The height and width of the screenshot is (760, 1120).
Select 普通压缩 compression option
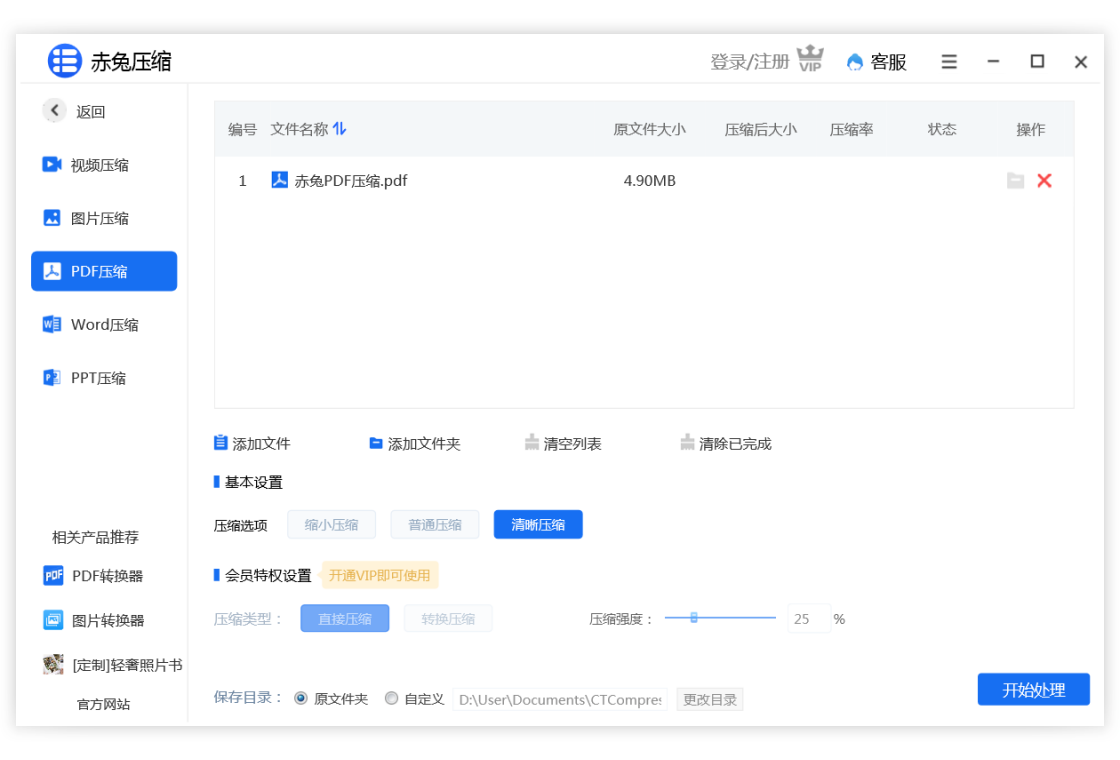point(434,524)
